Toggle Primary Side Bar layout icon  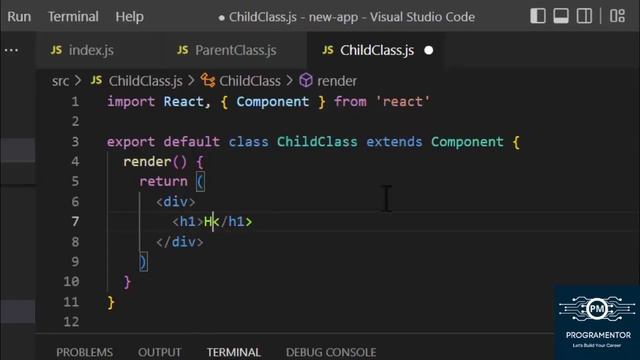[538, 16]
